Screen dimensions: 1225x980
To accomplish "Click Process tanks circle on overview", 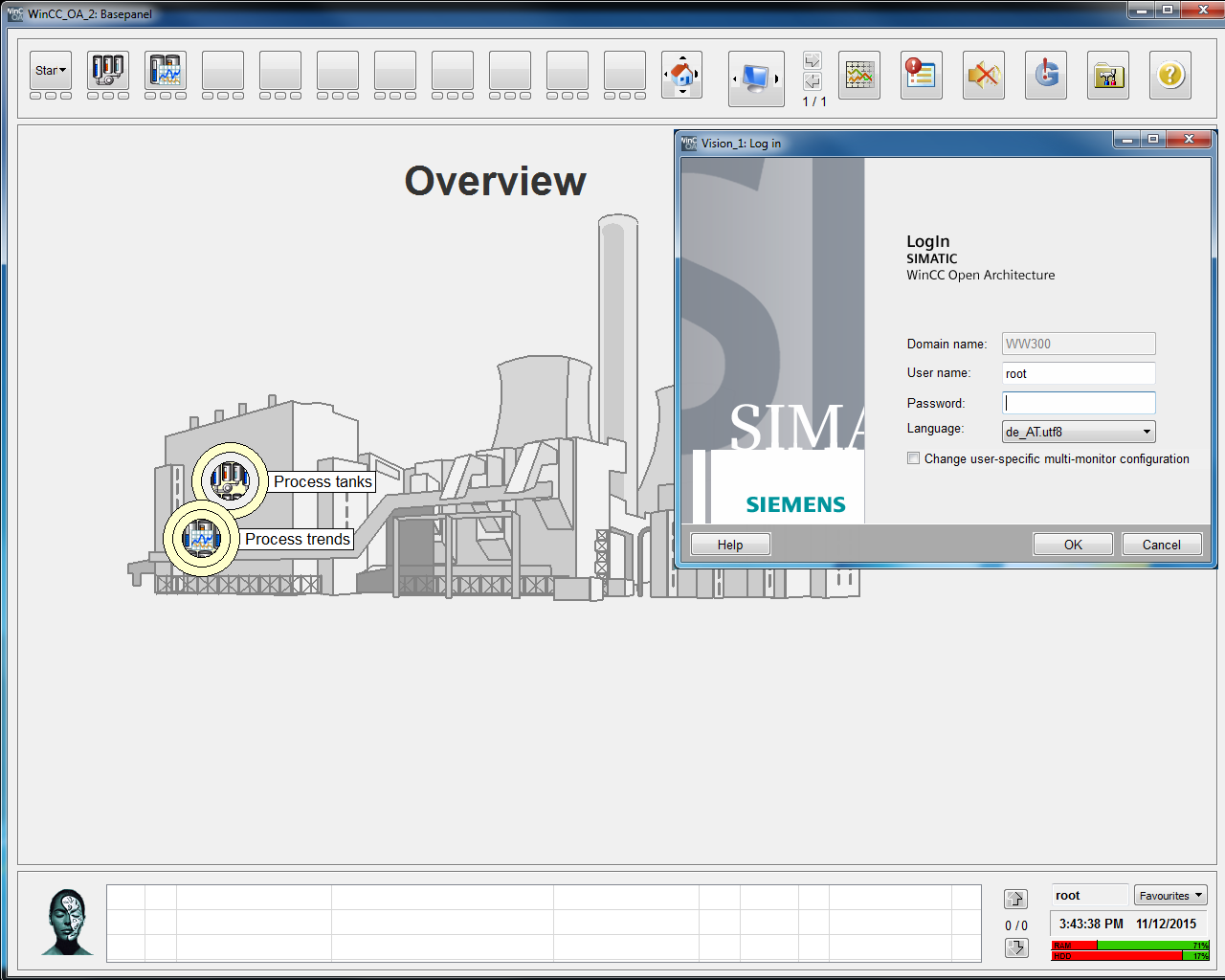I will click(230, 480).
